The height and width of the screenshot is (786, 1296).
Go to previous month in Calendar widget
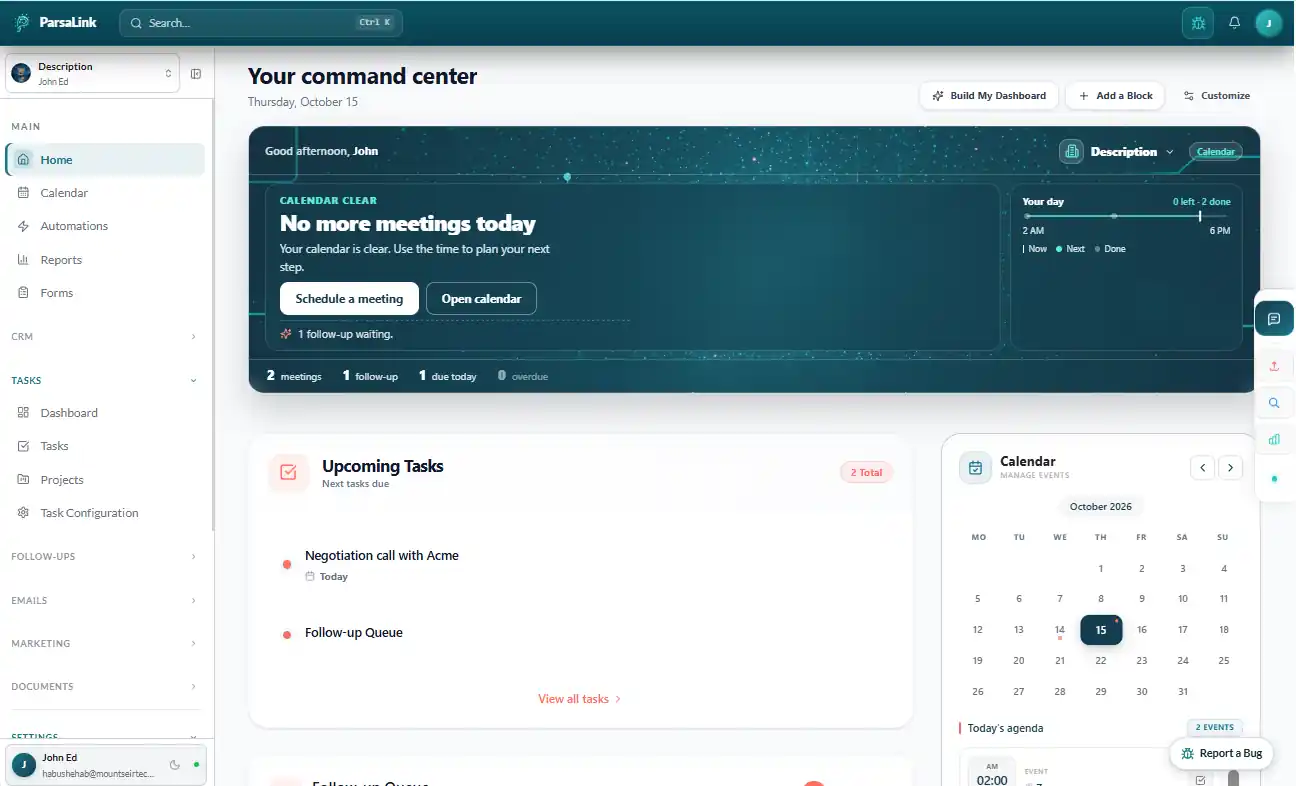pyautogui.click(x=1203, y=467)
